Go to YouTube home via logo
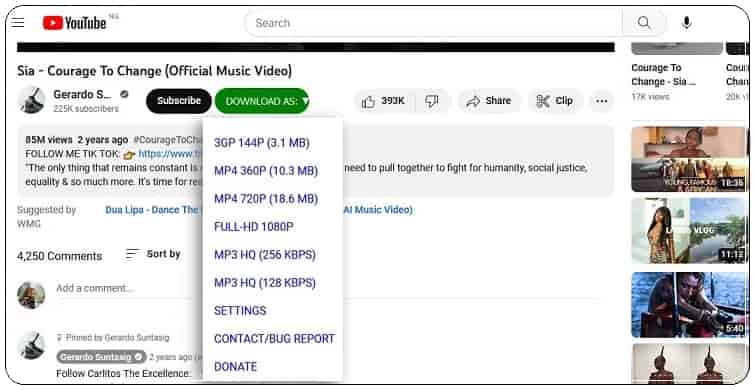Image resolution: width=755 pixels, height=390 pixels. click(74, 23)
